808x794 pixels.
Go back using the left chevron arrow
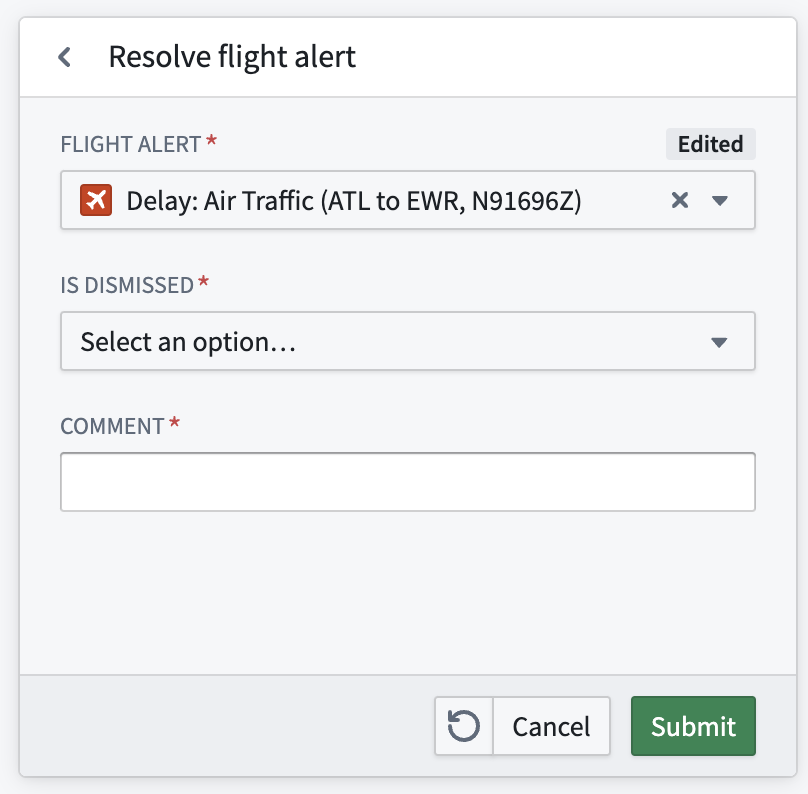64,57
